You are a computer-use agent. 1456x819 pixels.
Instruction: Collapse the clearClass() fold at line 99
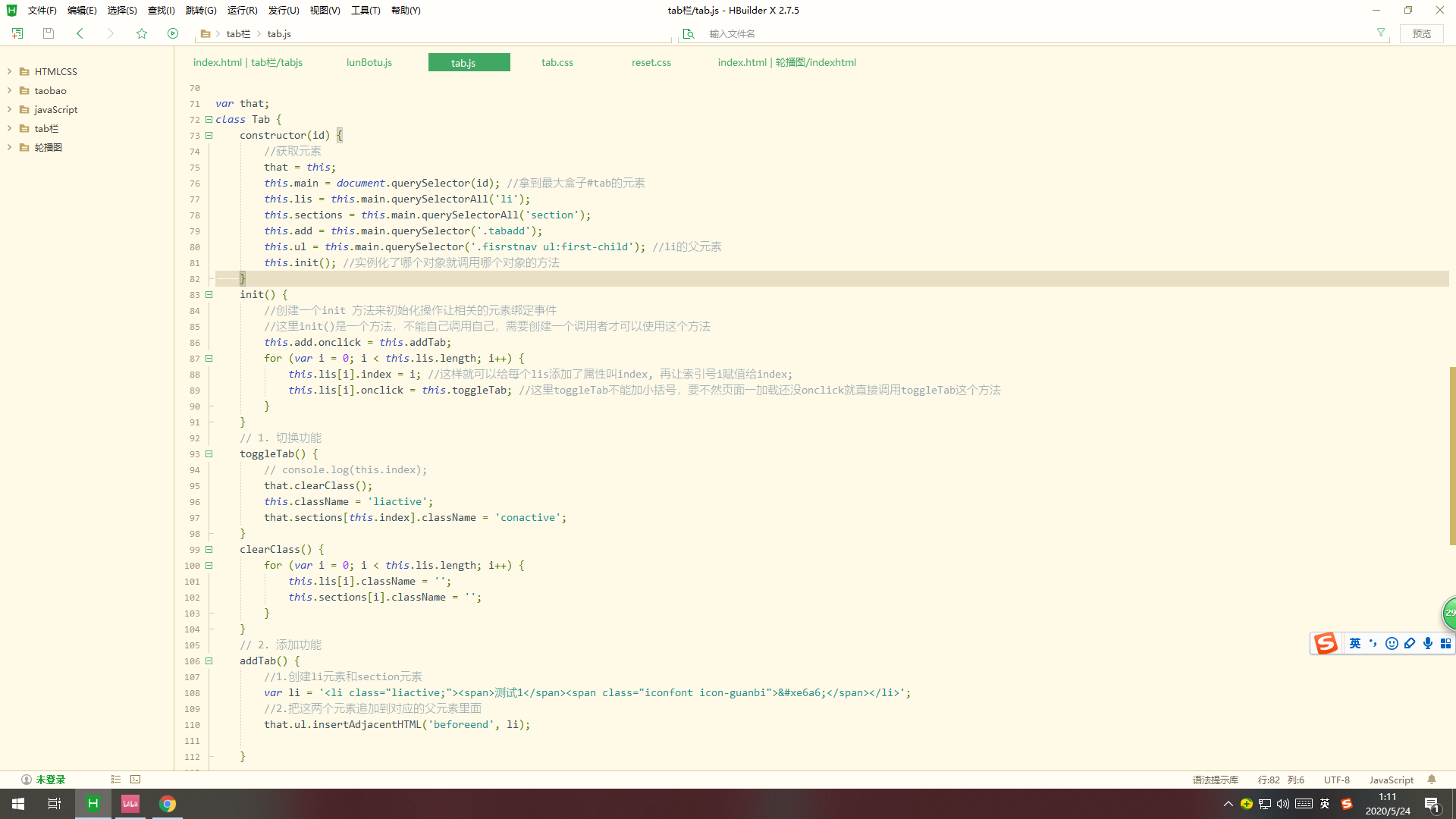tap(209, 550)
